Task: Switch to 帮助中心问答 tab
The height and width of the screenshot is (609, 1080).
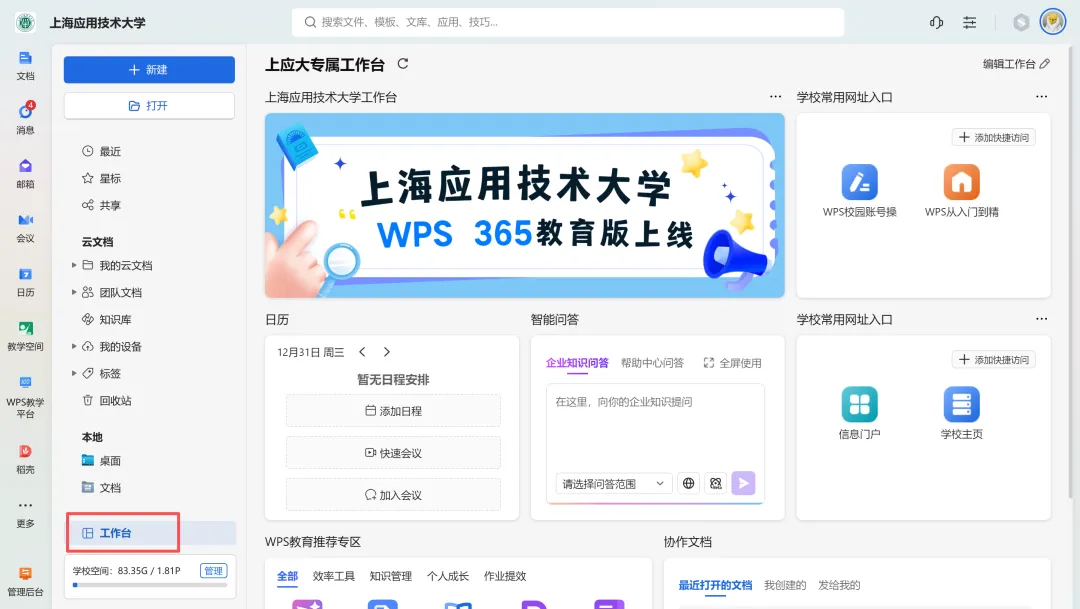Action: click(652, 363)
